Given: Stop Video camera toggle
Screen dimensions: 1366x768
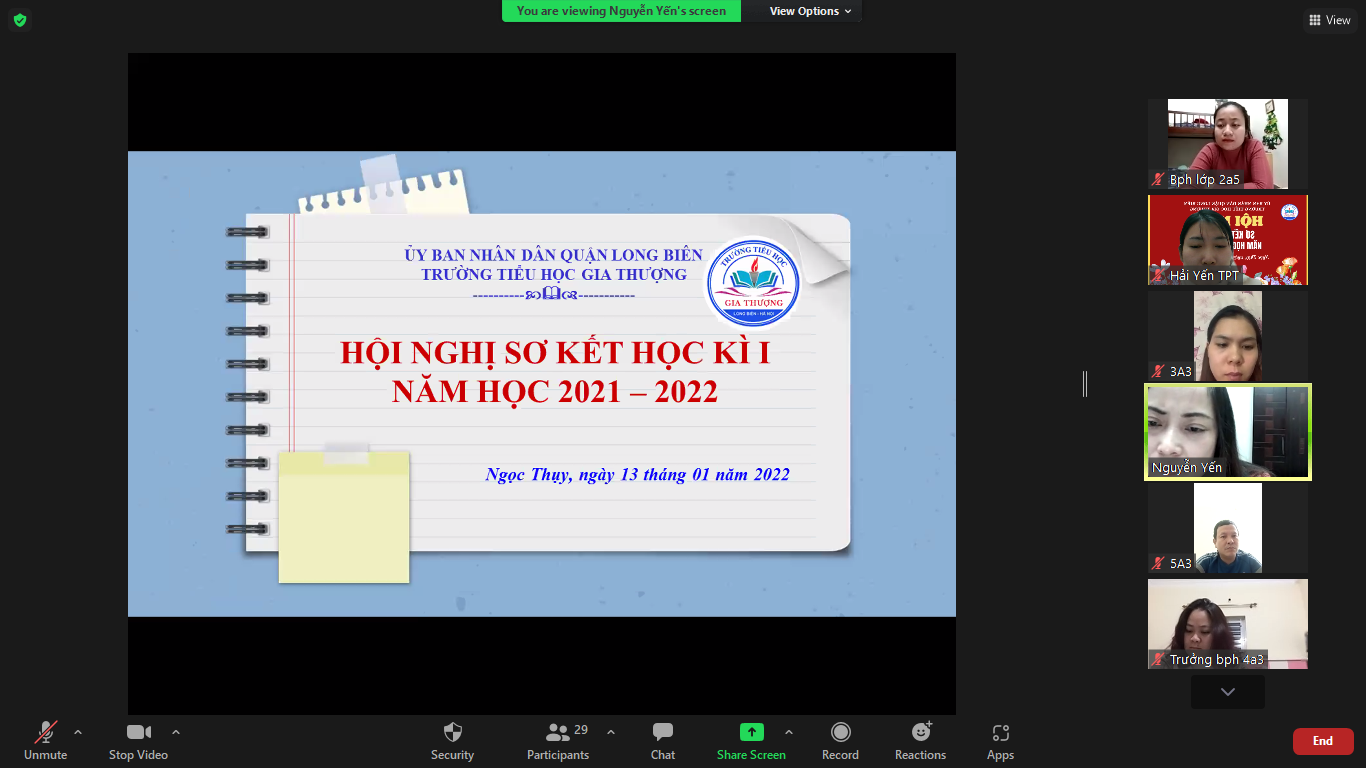Looking at the screenshot, I should click(138, 740).
